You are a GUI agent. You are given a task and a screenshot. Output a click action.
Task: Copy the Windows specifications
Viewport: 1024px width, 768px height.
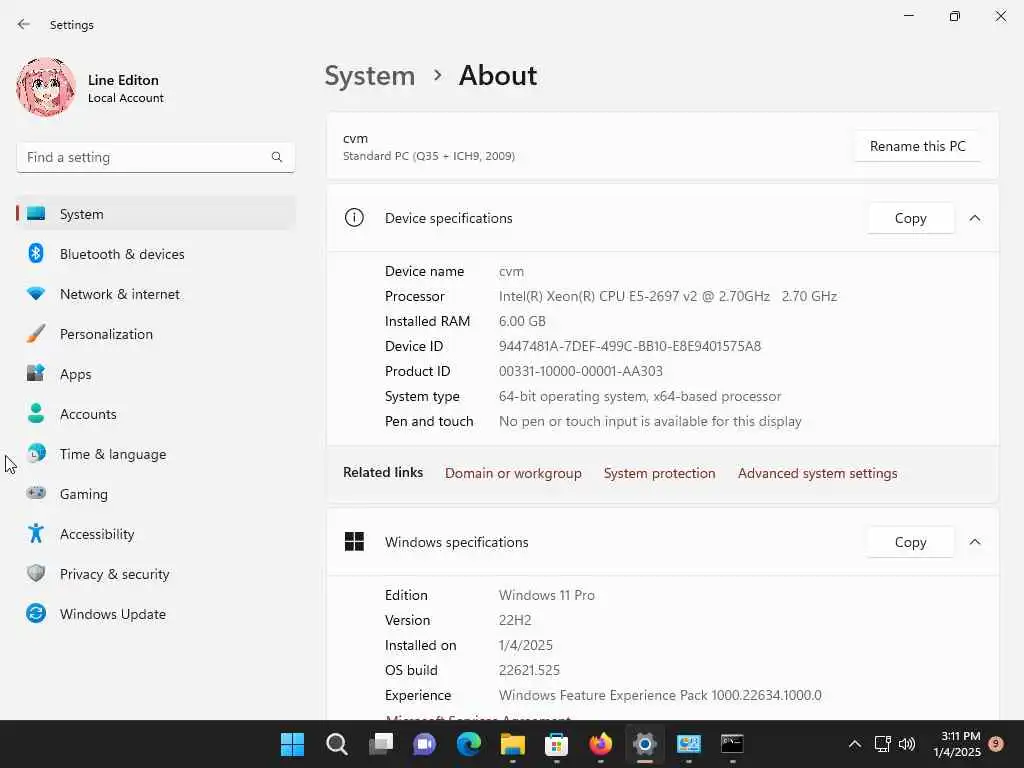point(910,542)
